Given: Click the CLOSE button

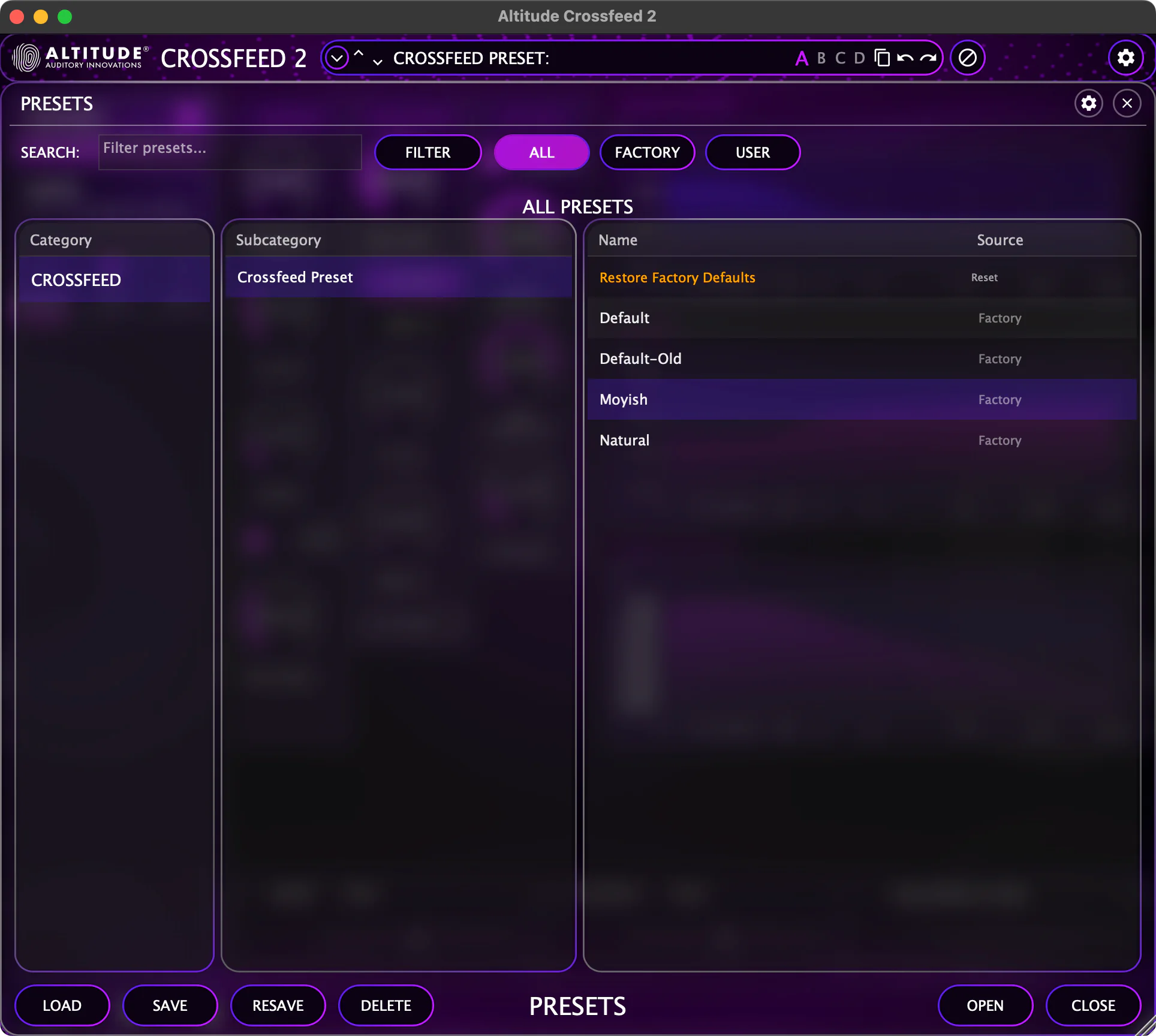Looking at the screenshot, I should coord(1093,1005).
